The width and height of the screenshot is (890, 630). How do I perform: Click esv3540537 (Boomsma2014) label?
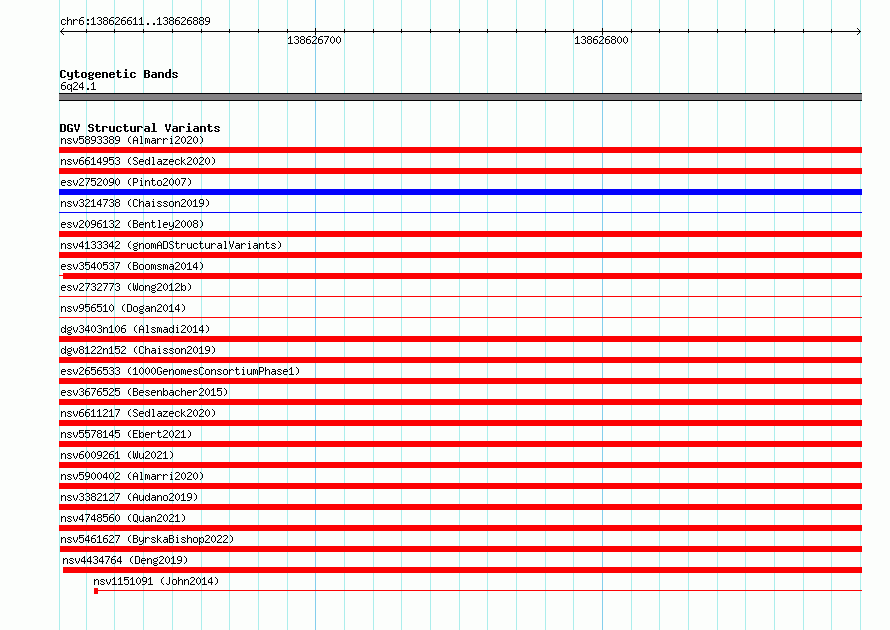[132, 266]
